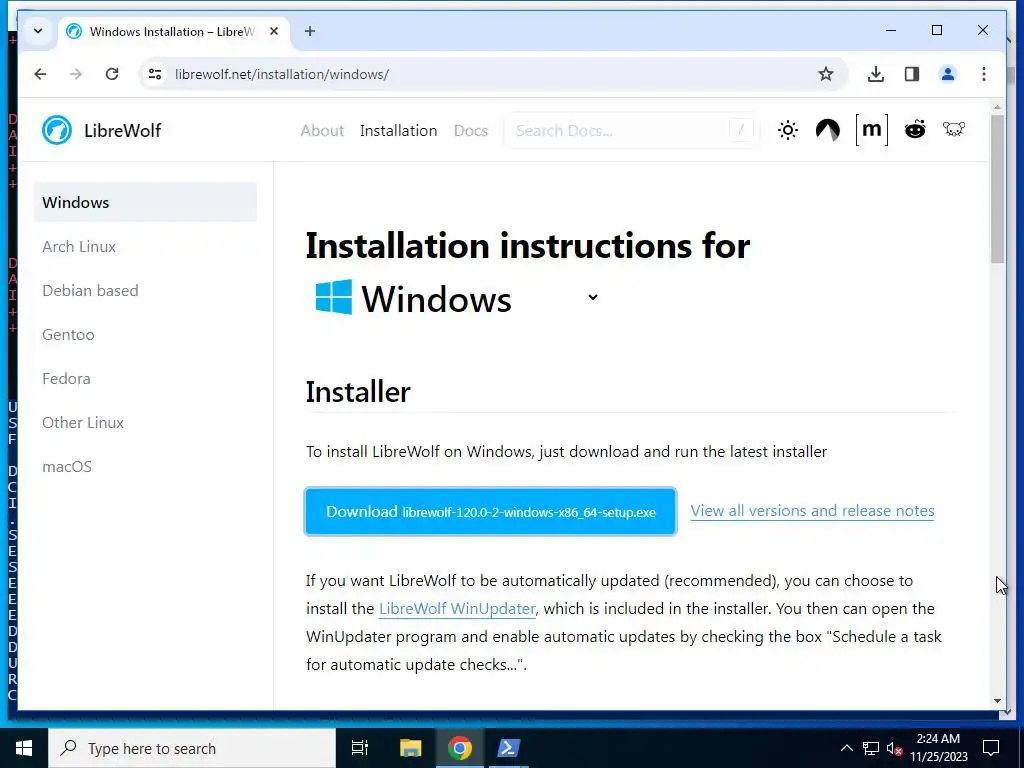This screenshot has width=1024, height=768.
Task: Click the LibreWolf logo icon
Action: [x=57, y=130]
